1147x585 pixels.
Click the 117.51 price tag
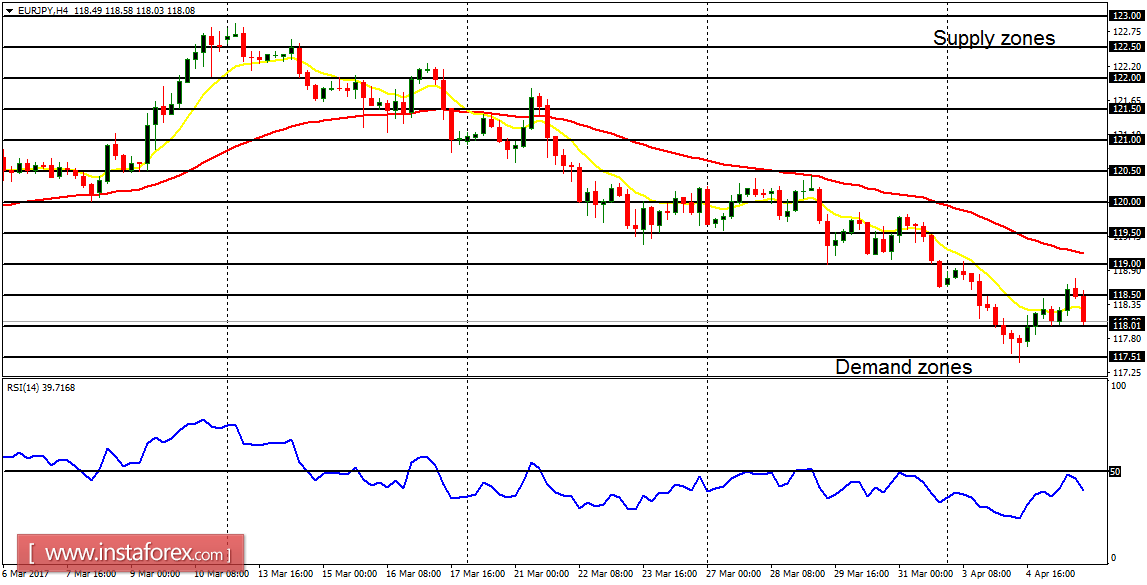1128,355
